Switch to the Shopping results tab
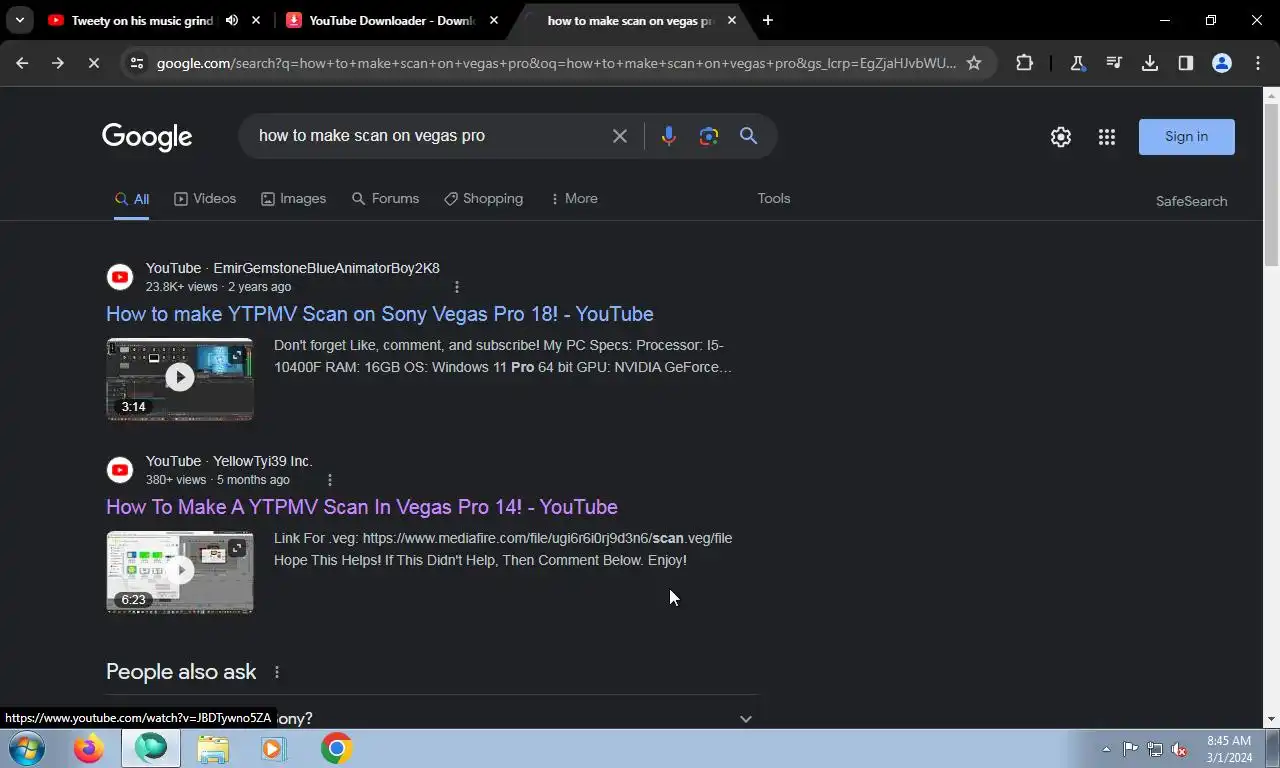This screenshot has width=1280, height=768. tap(483, 199)
